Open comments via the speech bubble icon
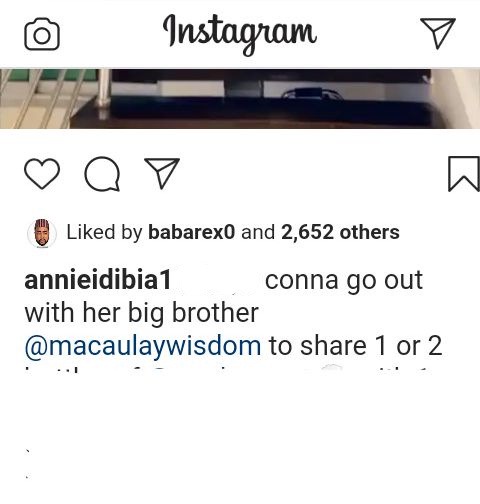 point(102,174)
